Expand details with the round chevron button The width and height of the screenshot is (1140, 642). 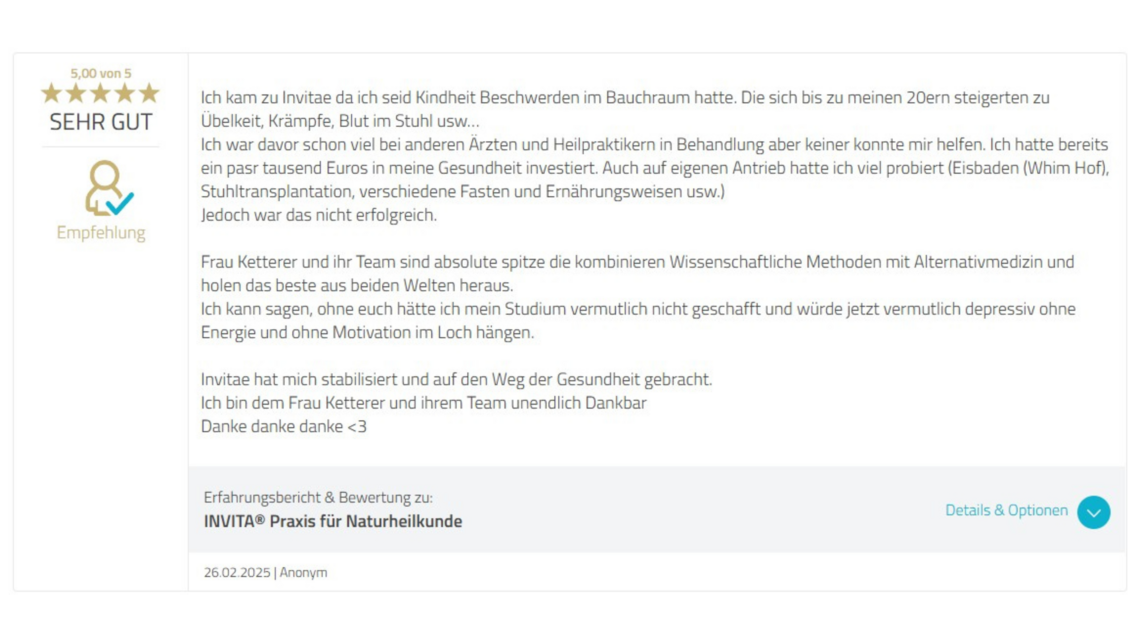point(1093,512)
